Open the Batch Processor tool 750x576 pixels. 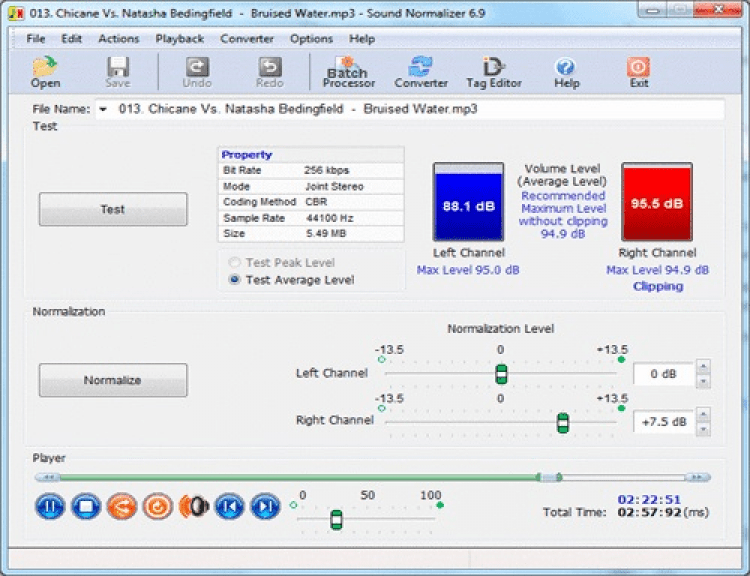pos(349,71)
